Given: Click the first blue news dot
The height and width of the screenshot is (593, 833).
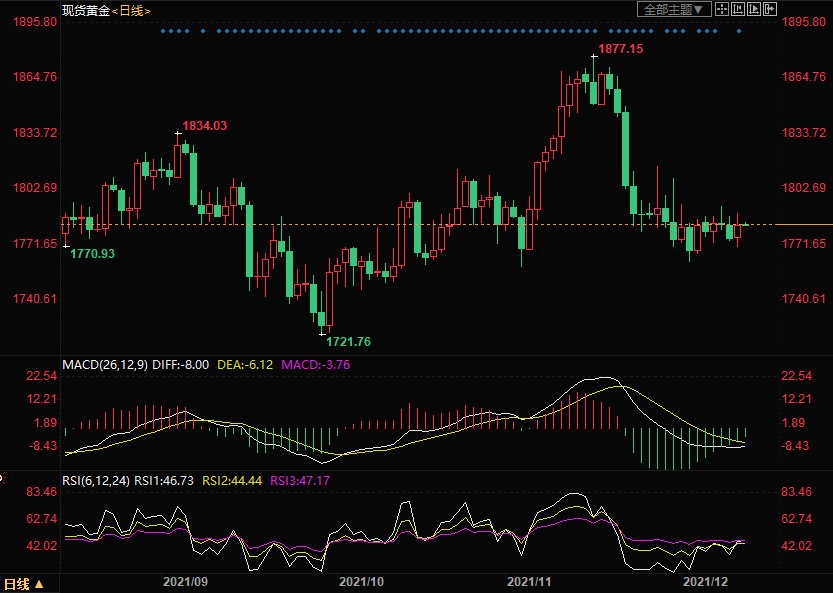Looking at the screenshot, I should tap(162, 31).
